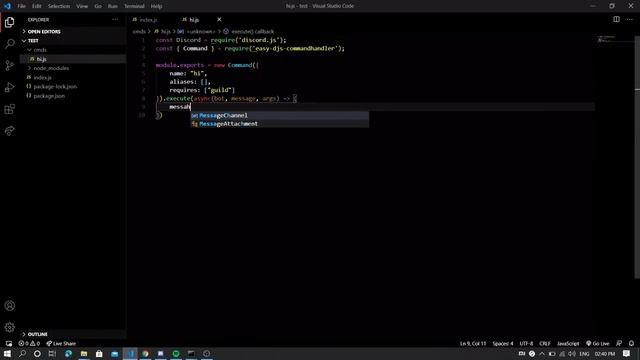Open the errors and warnings problems indicator
This screenshot has height=360, width=640.
pos(29,343)
